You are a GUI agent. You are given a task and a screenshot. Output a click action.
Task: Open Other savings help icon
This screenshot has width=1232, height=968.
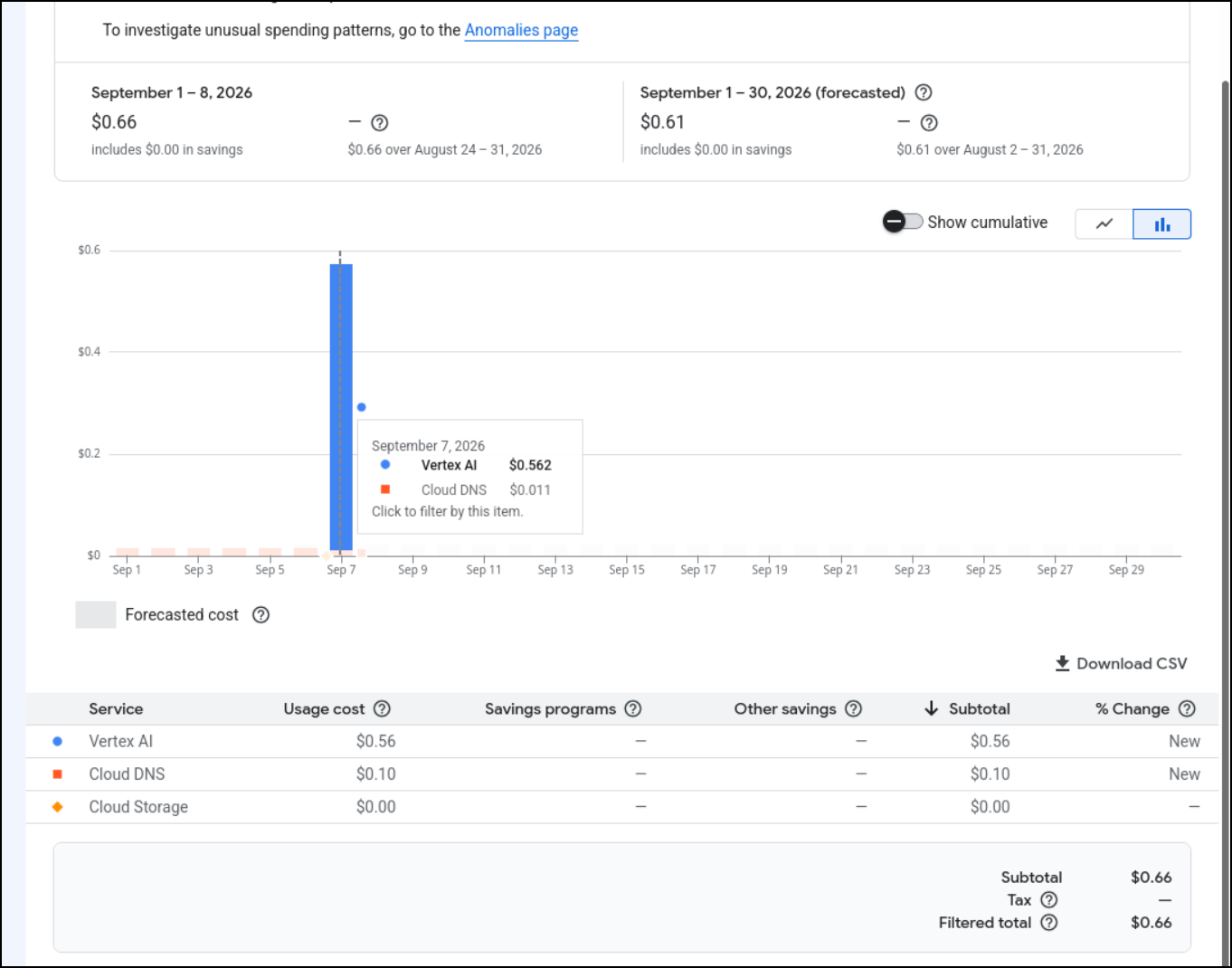pyautogui.click(x=854, y=709)
